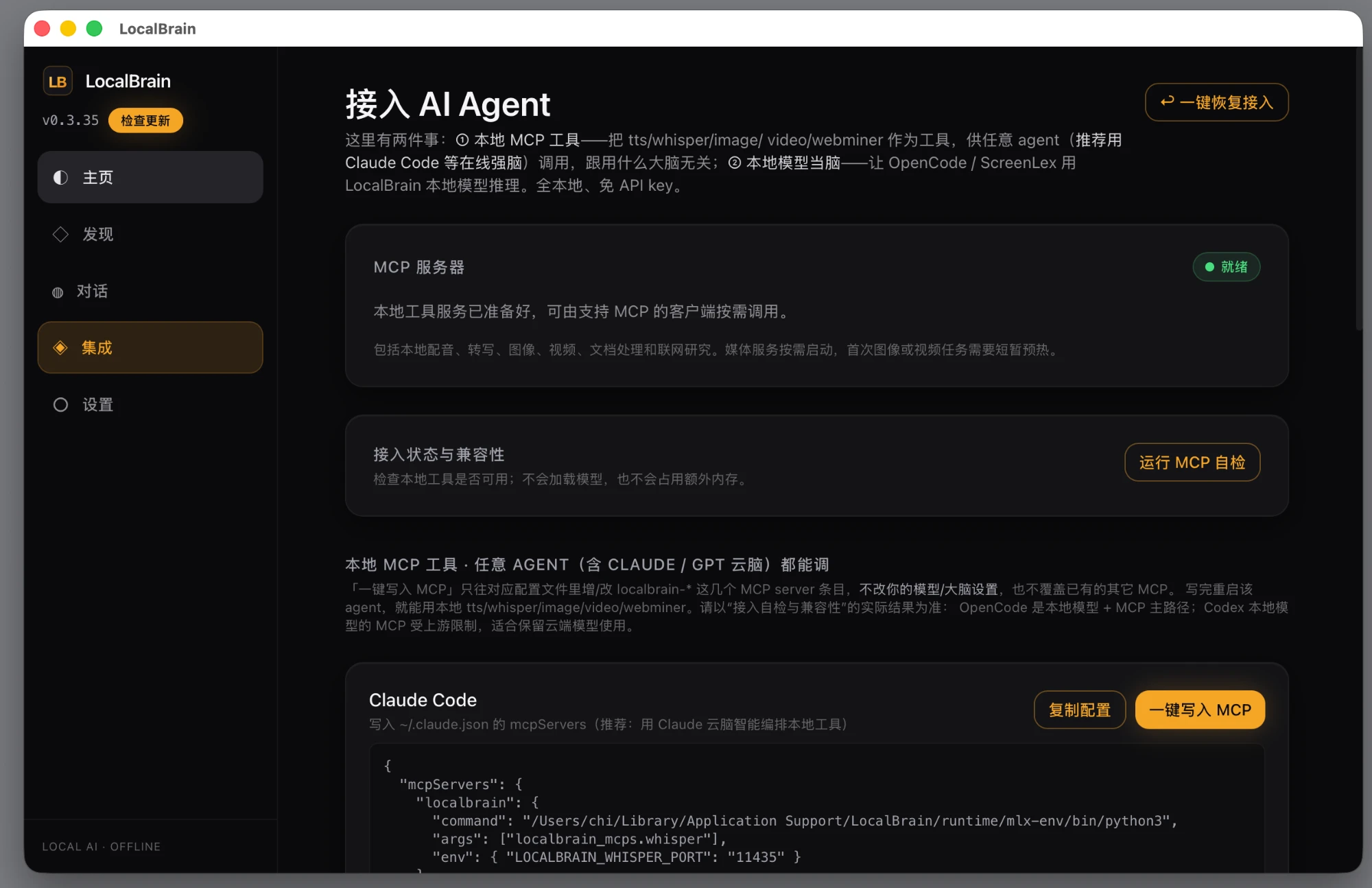The width and height of the screenshot is (1372, 888).
Task: Click the 接入 AI Agent page heading
Action: 447,104
